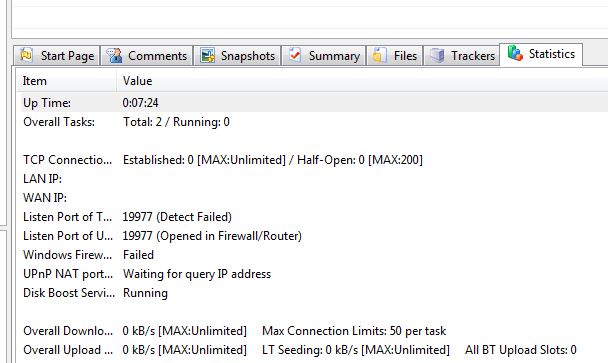Click the Comments tab icon

[114, 55]
